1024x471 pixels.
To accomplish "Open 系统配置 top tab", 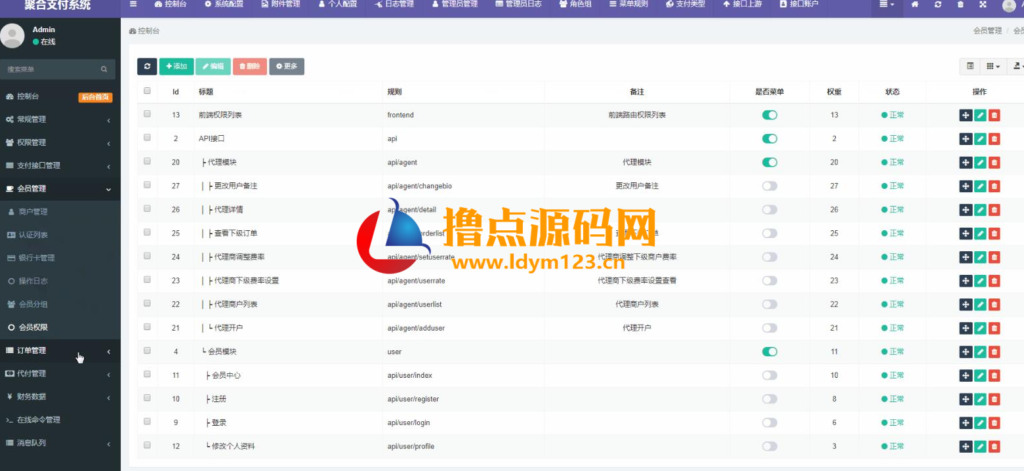I will click(x=224, y=4).
